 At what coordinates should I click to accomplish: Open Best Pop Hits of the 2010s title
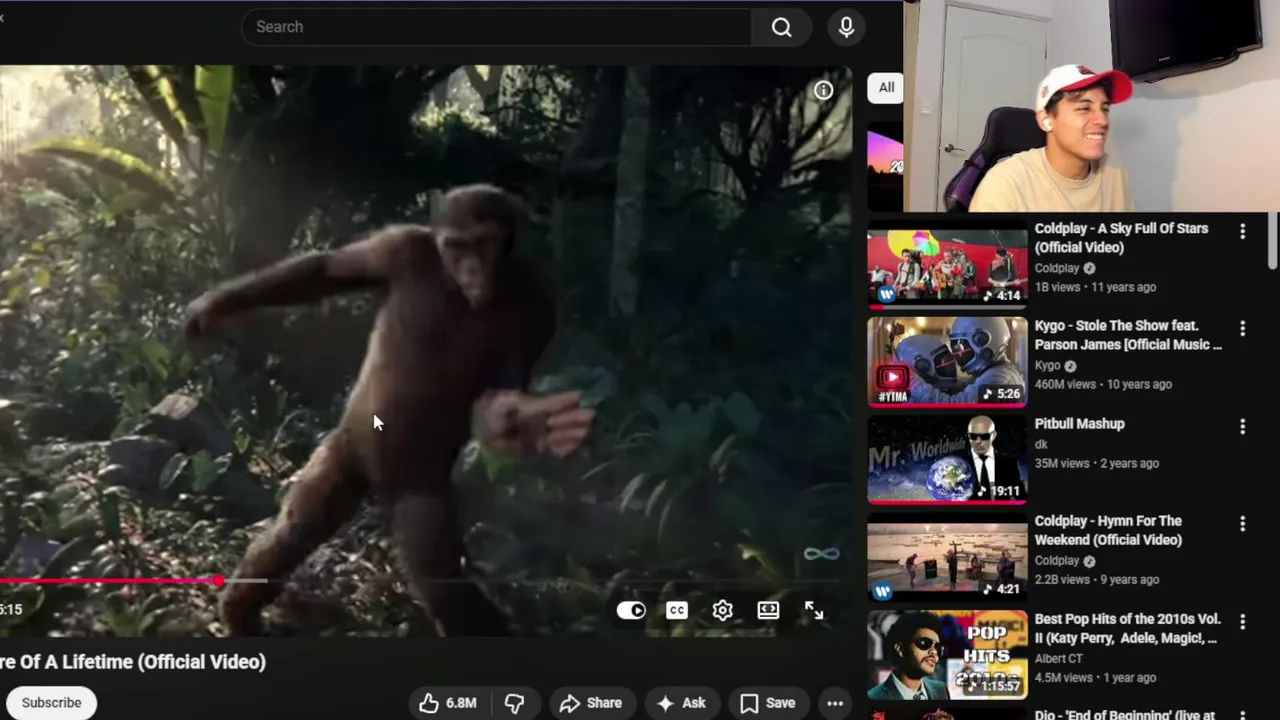(x=1126, y=628)
